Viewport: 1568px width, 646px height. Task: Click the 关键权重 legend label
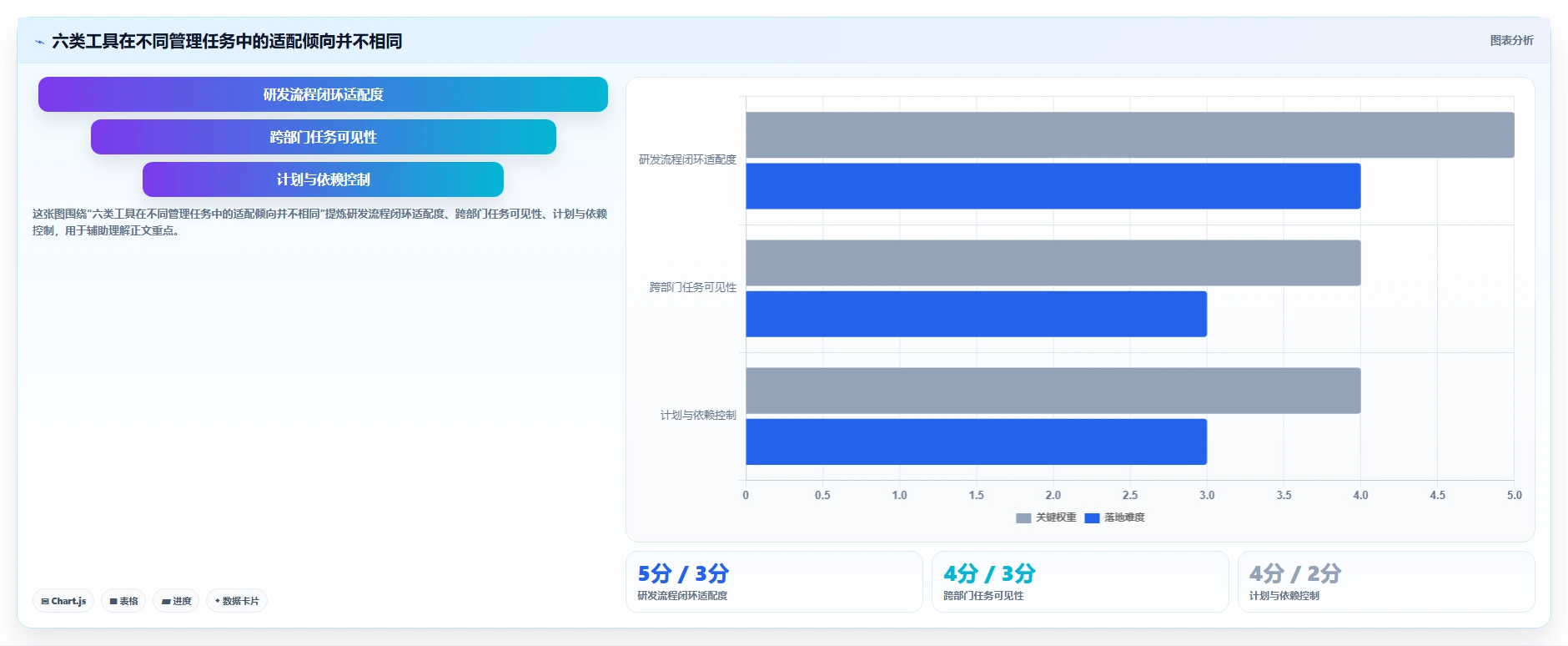[x=1056, y=517]
